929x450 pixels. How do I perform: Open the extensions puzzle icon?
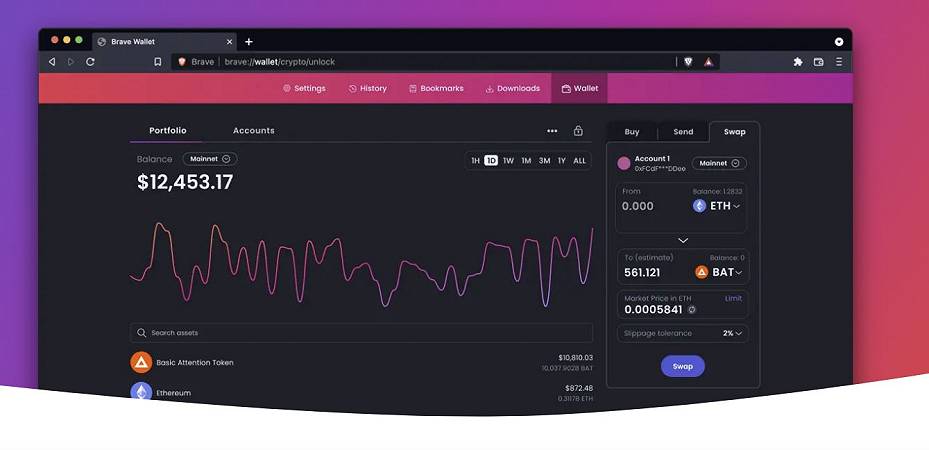[798, 62]
